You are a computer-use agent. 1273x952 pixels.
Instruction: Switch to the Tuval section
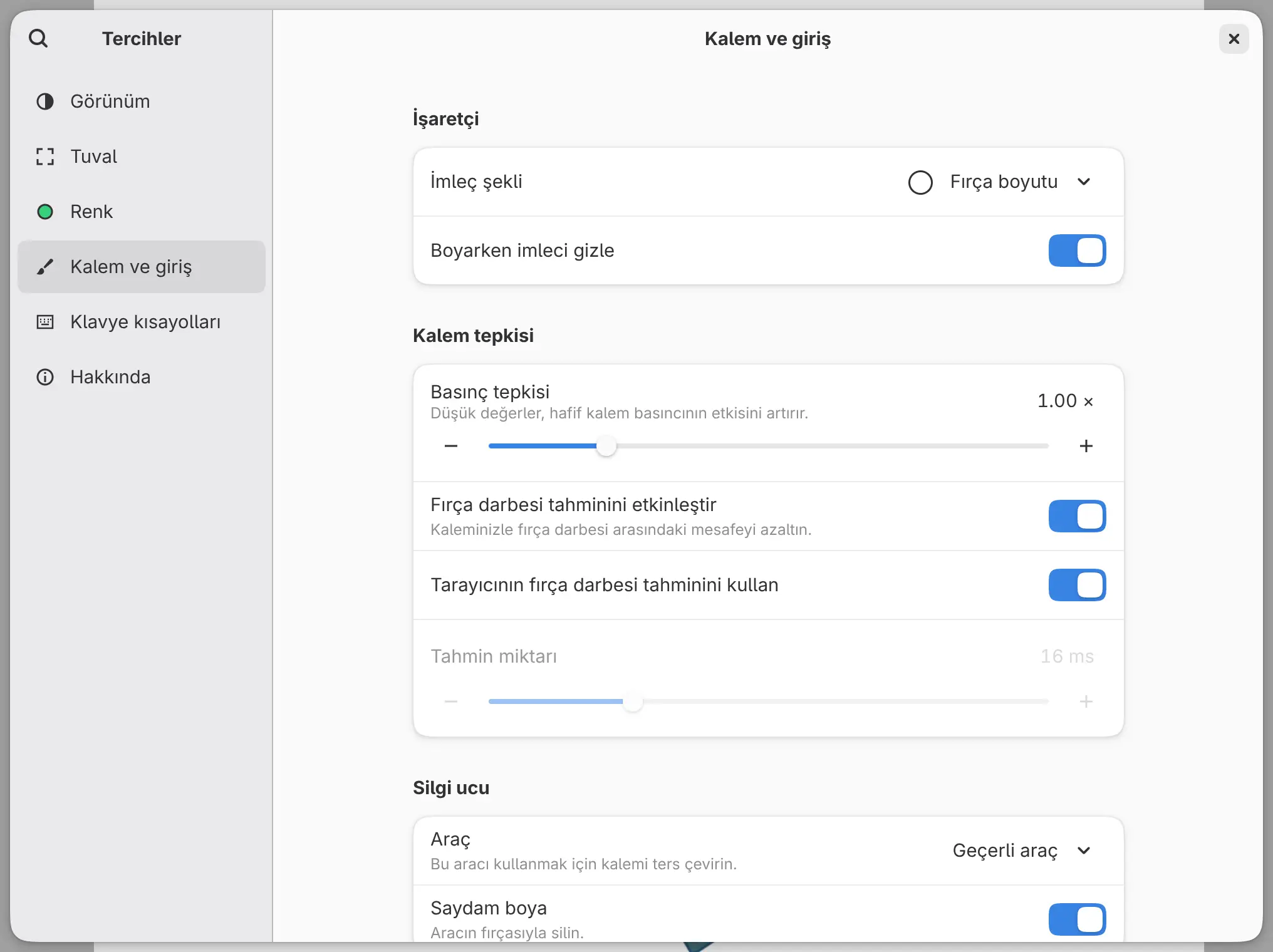142,157
